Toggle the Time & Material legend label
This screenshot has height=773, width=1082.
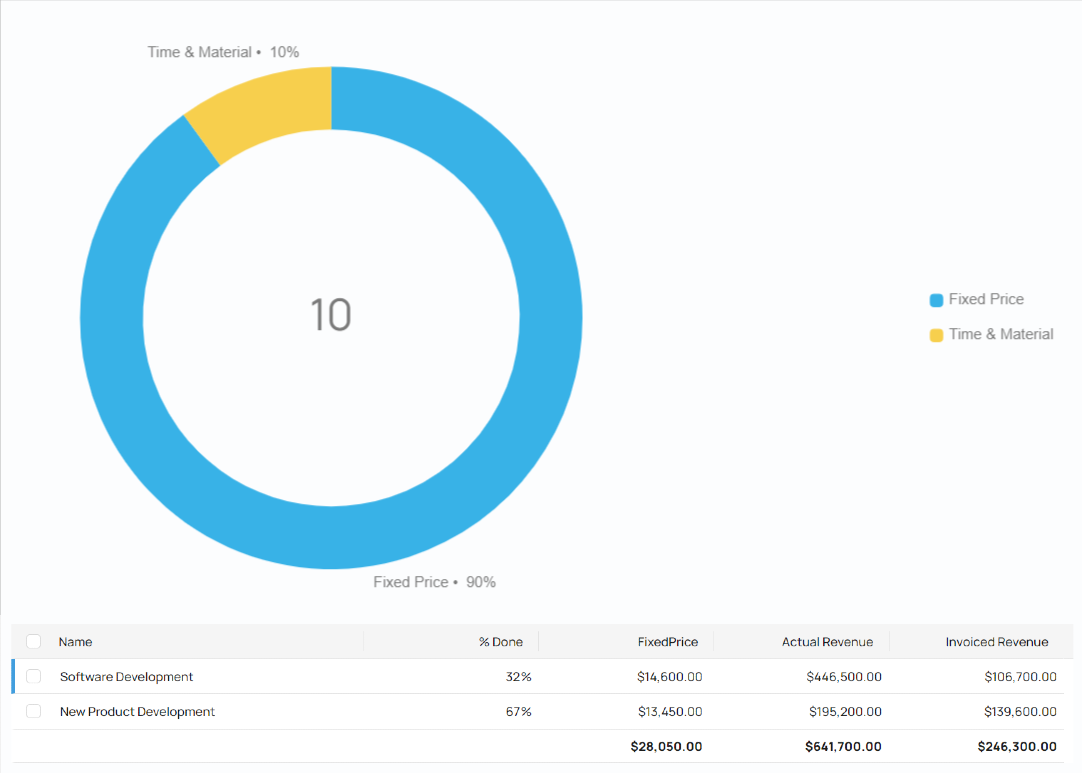click(1001, 334)
